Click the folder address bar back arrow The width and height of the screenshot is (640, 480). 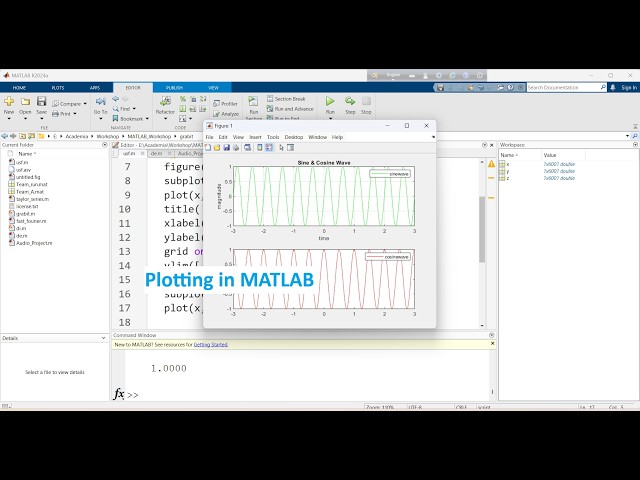4,136
